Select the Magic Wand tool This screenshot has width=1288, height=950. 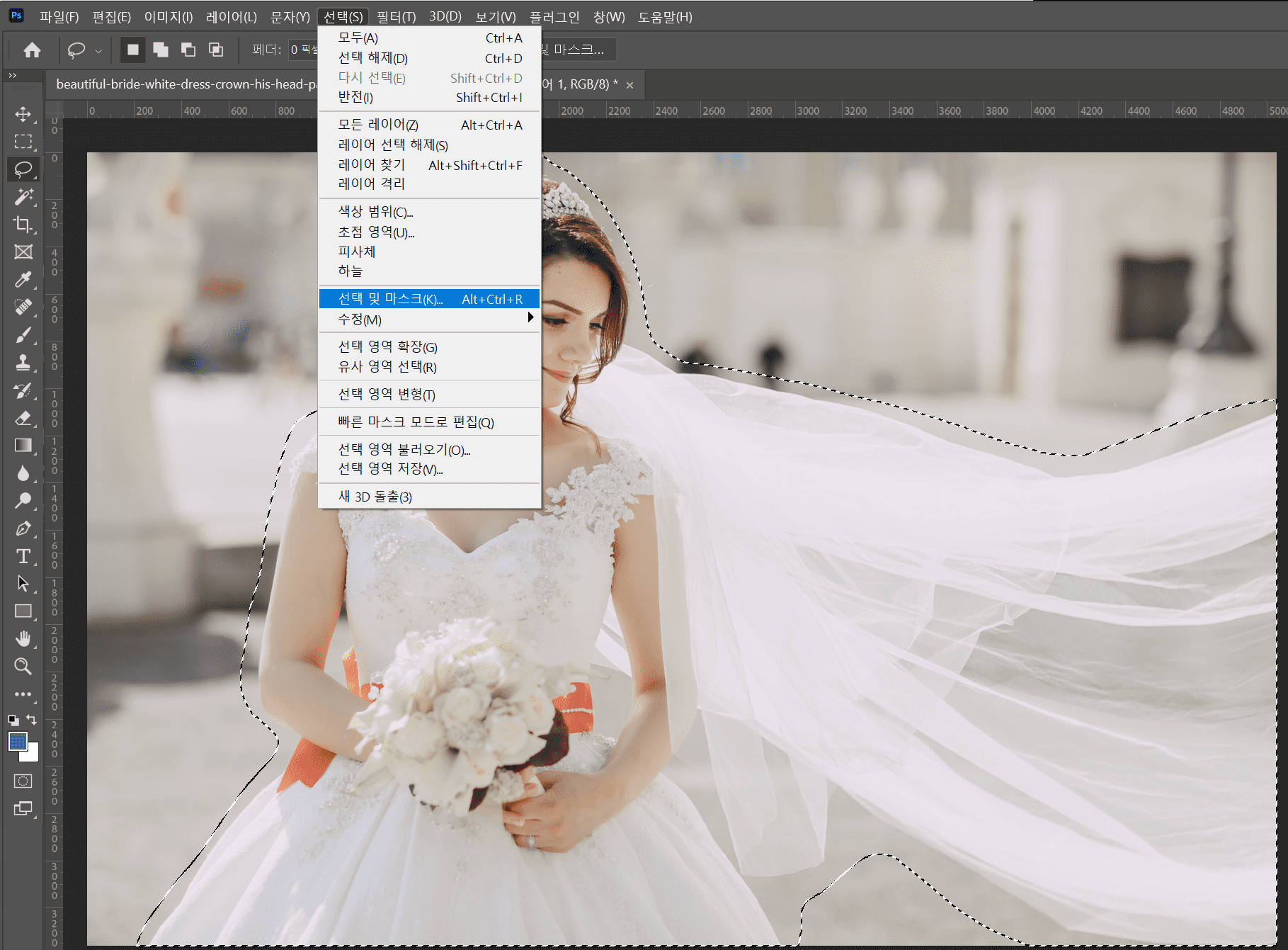23,197
